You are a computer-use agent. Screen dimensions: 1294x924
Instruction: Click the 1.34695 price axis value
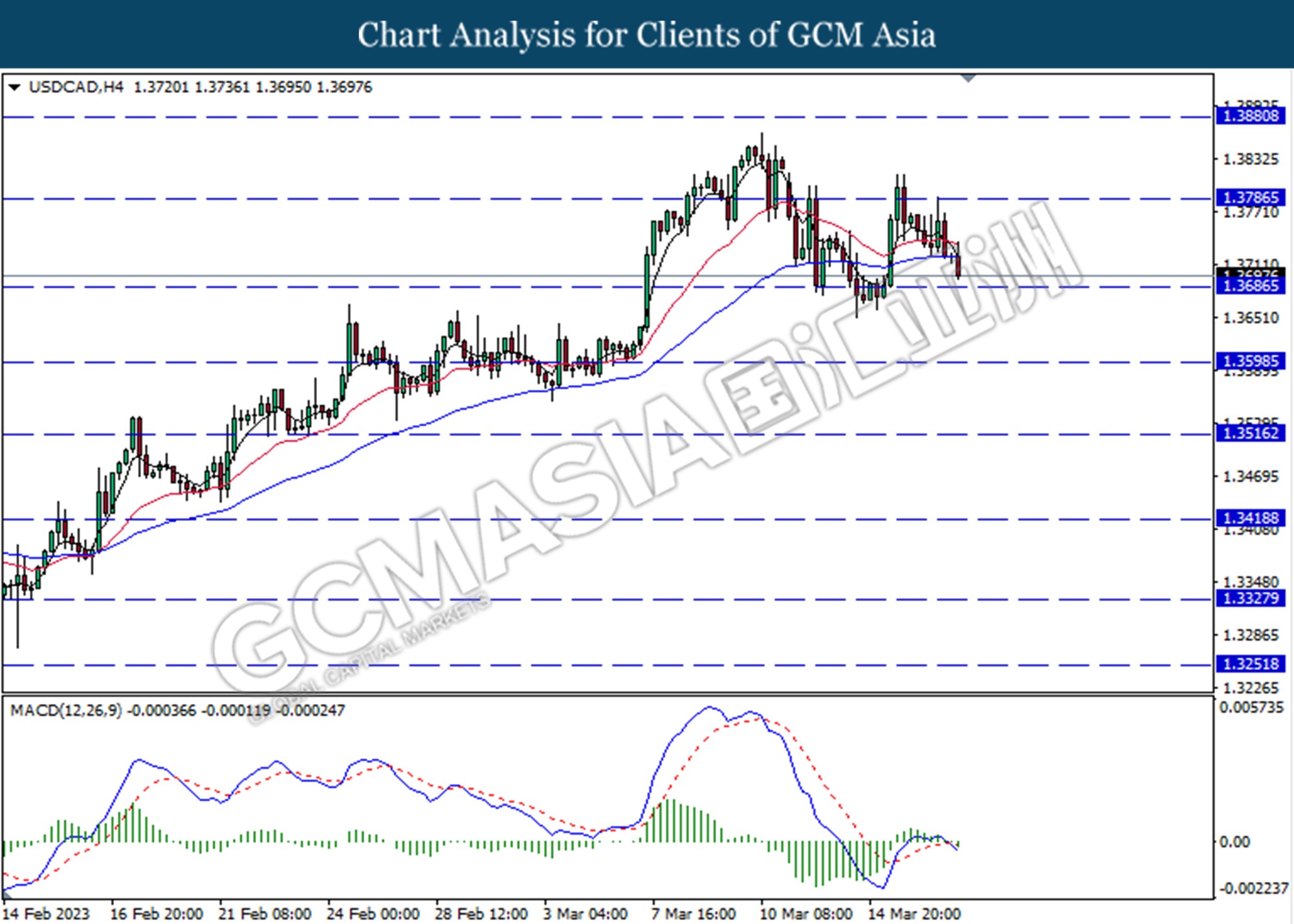[1251, 477]
